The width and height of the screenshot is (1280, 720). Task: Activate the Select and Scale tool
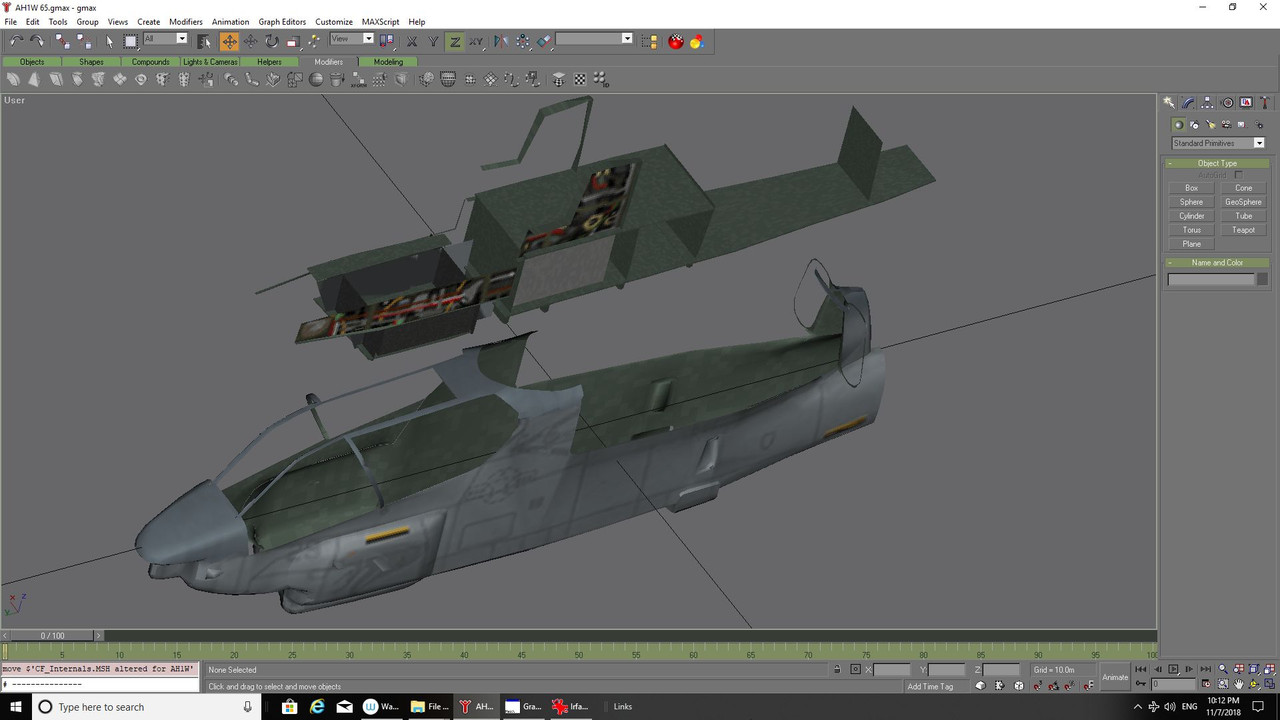tap(293, 41)
